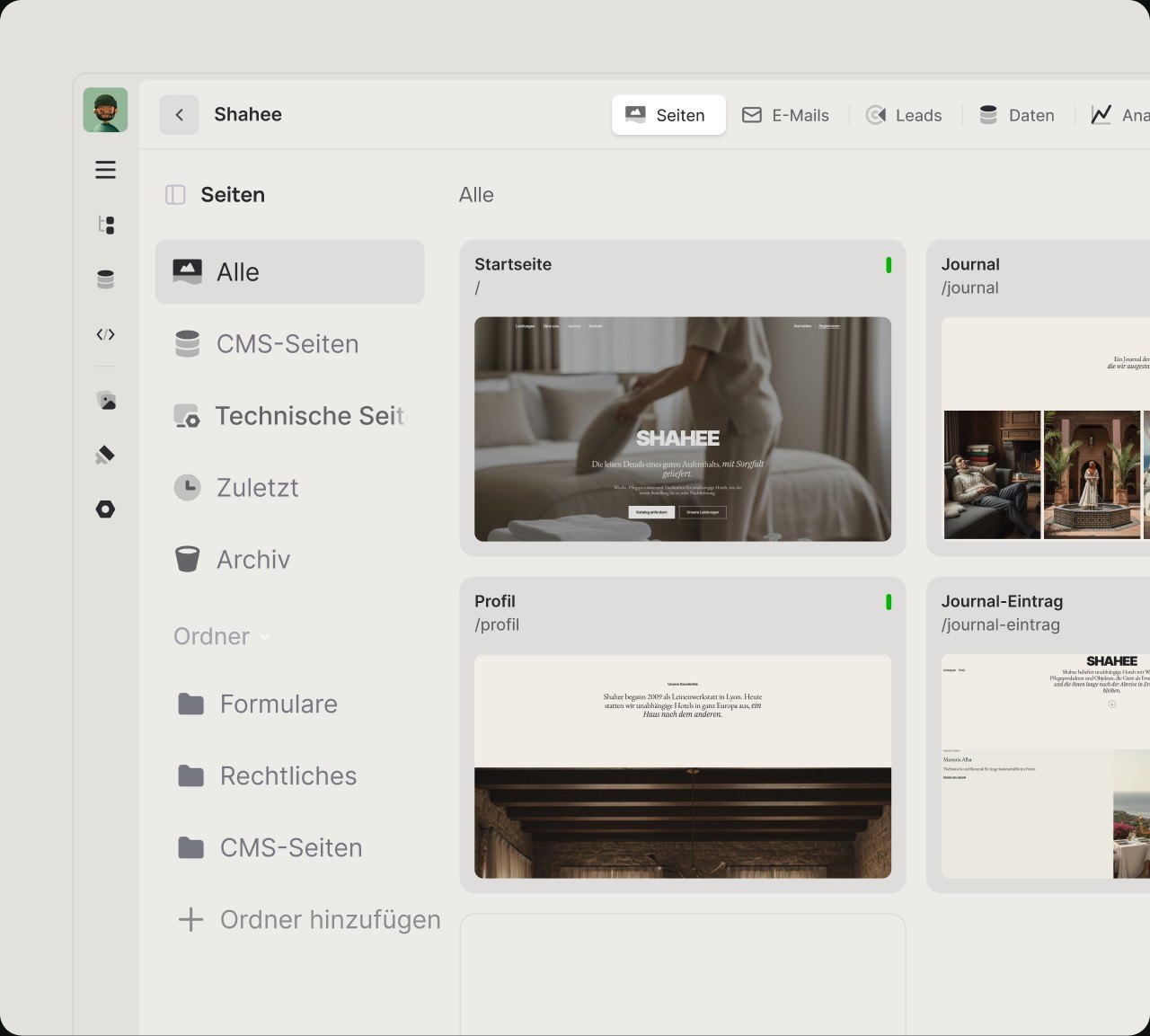
Task: Select Alle in the pages sidebar
Action: tap(289, 272)
